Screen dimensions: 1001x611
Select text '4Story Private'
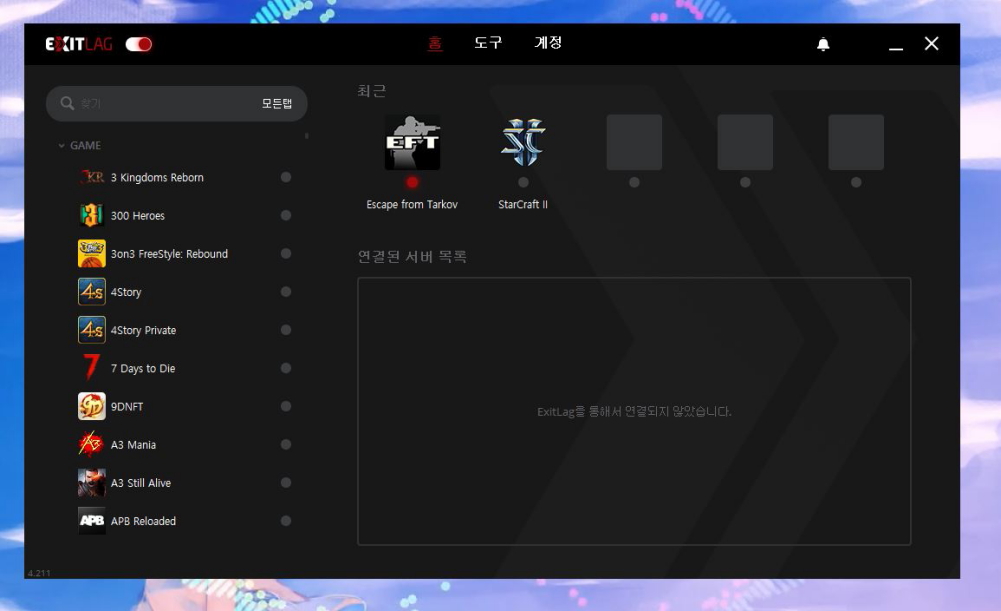tap(143, 330)
